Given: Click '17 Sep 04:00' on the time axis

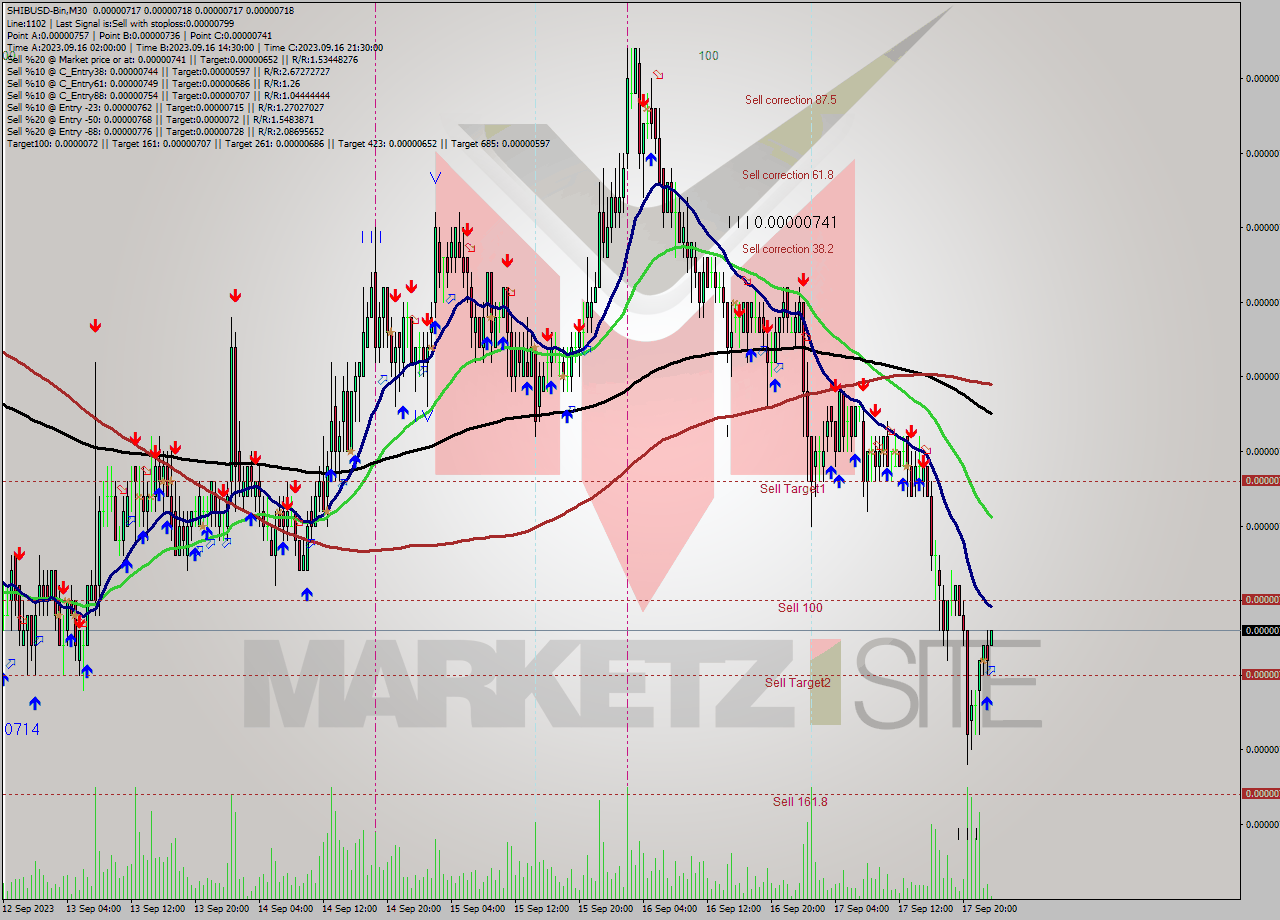Looking at the screenshot, I should point(863,909).
